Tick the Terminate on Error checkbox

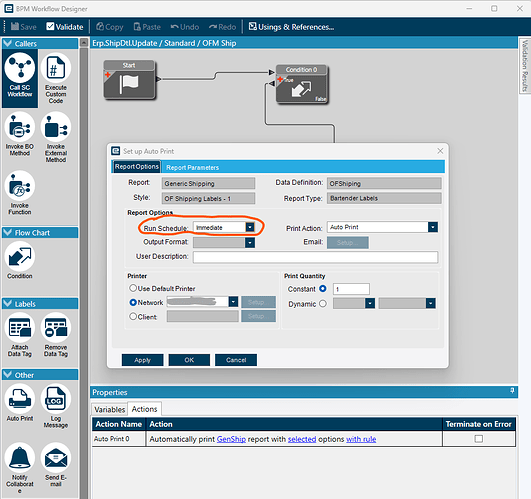coord(479,439)
